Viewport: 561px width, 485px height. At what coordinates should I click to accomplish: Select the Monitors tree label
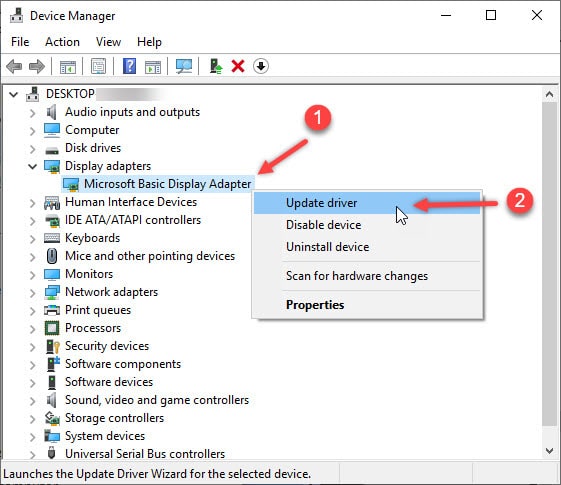pyautogui.click(x=89, y=274)
